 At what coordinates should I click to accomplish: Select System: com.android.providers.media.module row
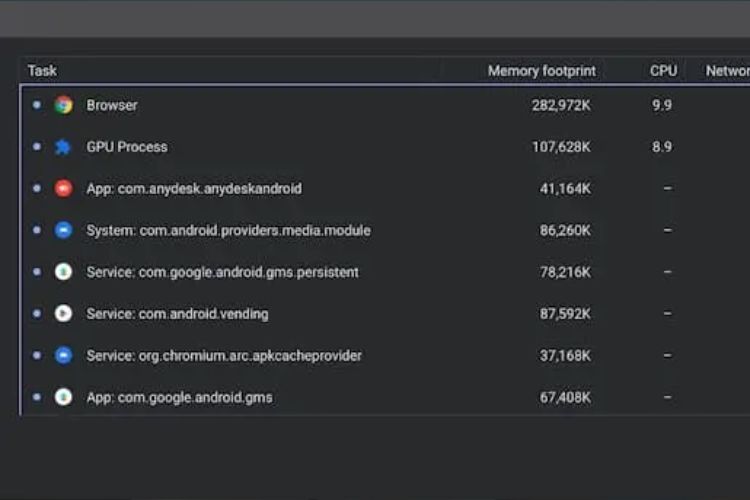[x=386, y=230]
